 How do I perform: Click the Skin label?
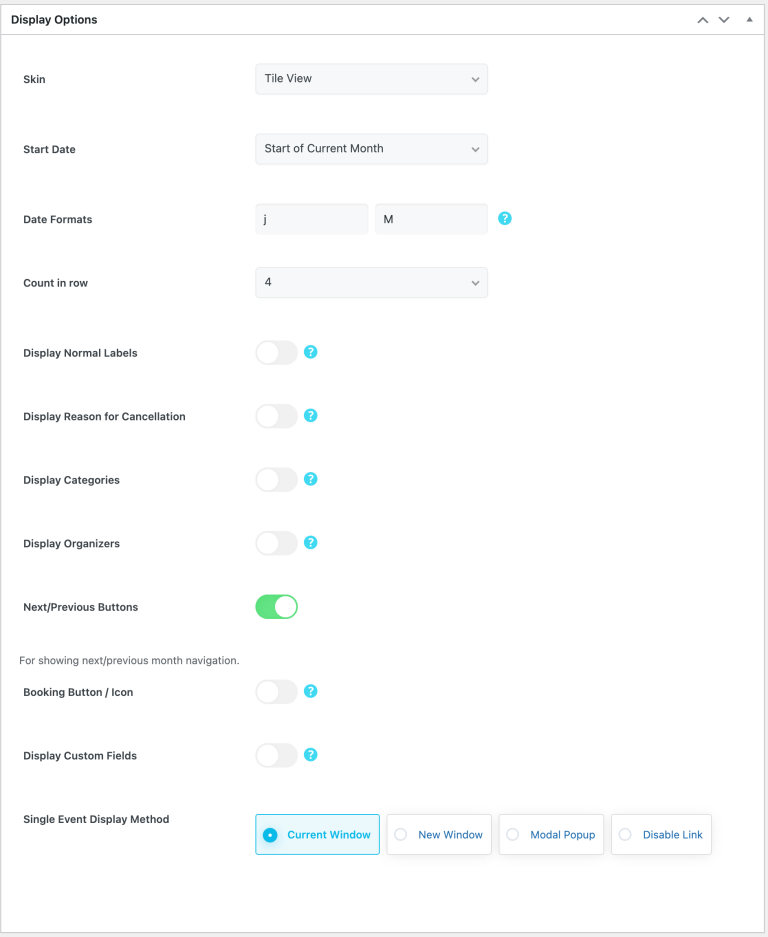pos(34,79)
